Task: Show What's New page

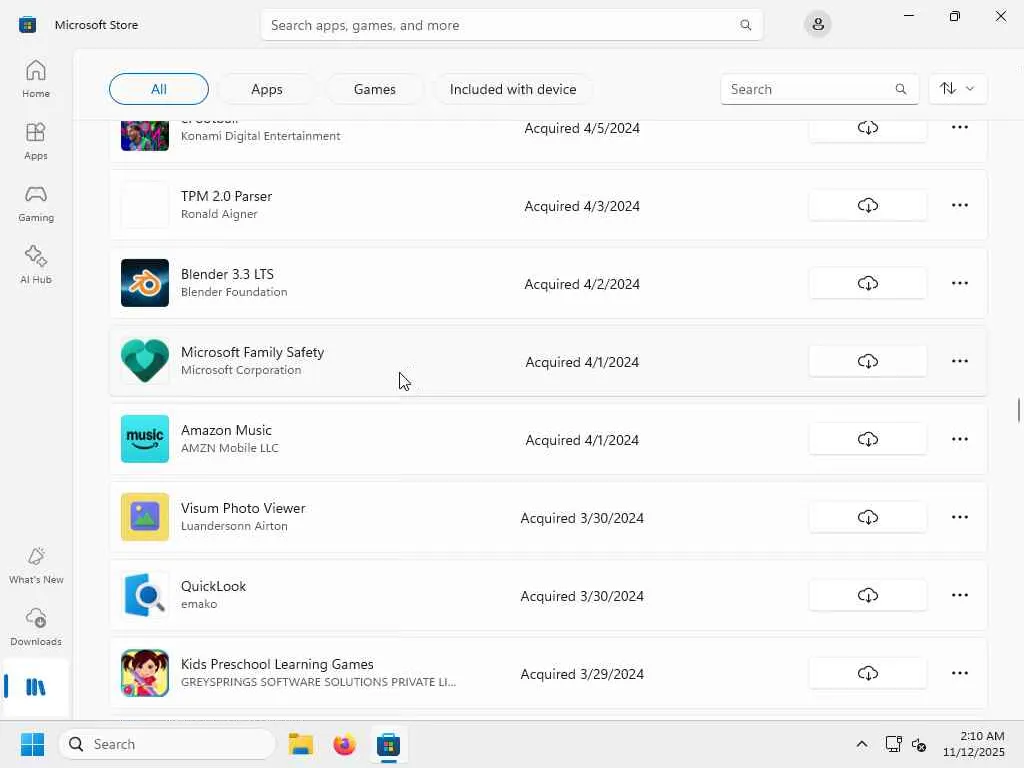Action: pyautogui.click(x=36, y=566)
